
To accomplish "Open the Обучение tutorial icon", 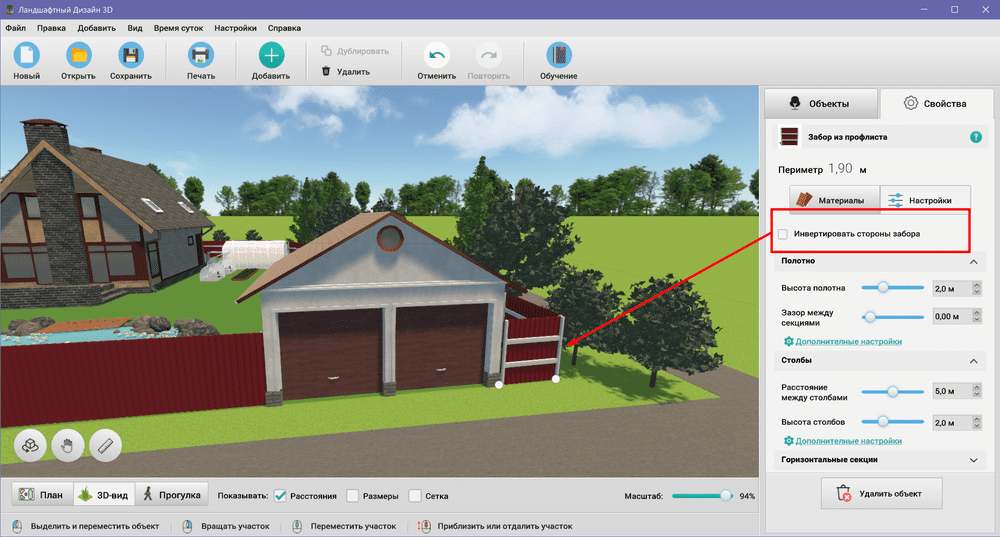I will point(558,56).
